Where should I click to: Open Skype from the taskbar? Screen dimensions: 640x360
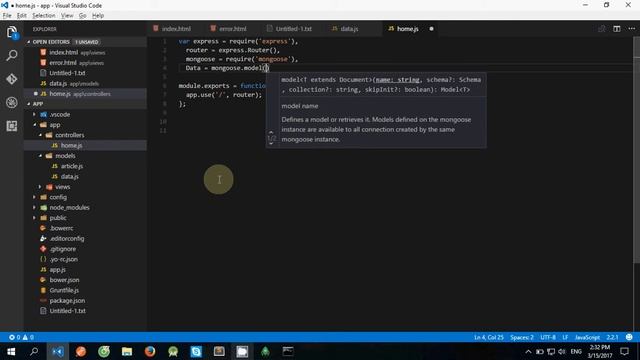196,351
